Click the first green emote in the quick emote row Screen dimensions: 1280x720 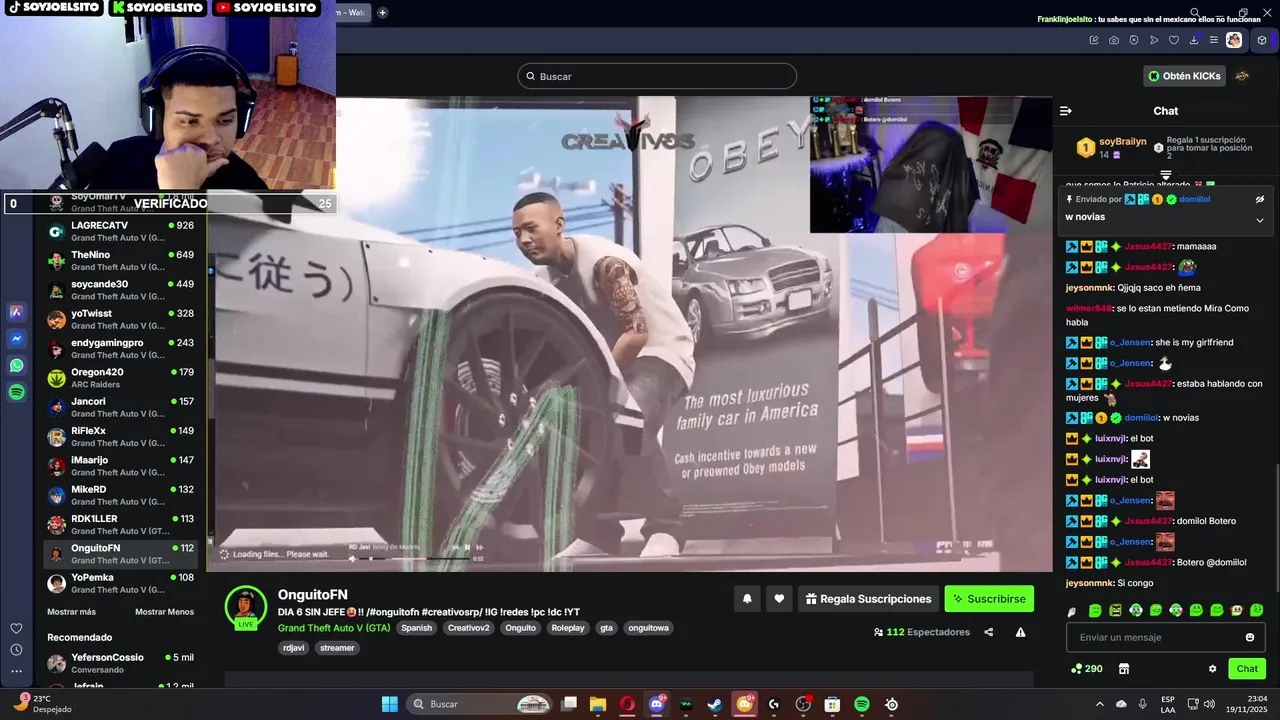click(1095, 610)
